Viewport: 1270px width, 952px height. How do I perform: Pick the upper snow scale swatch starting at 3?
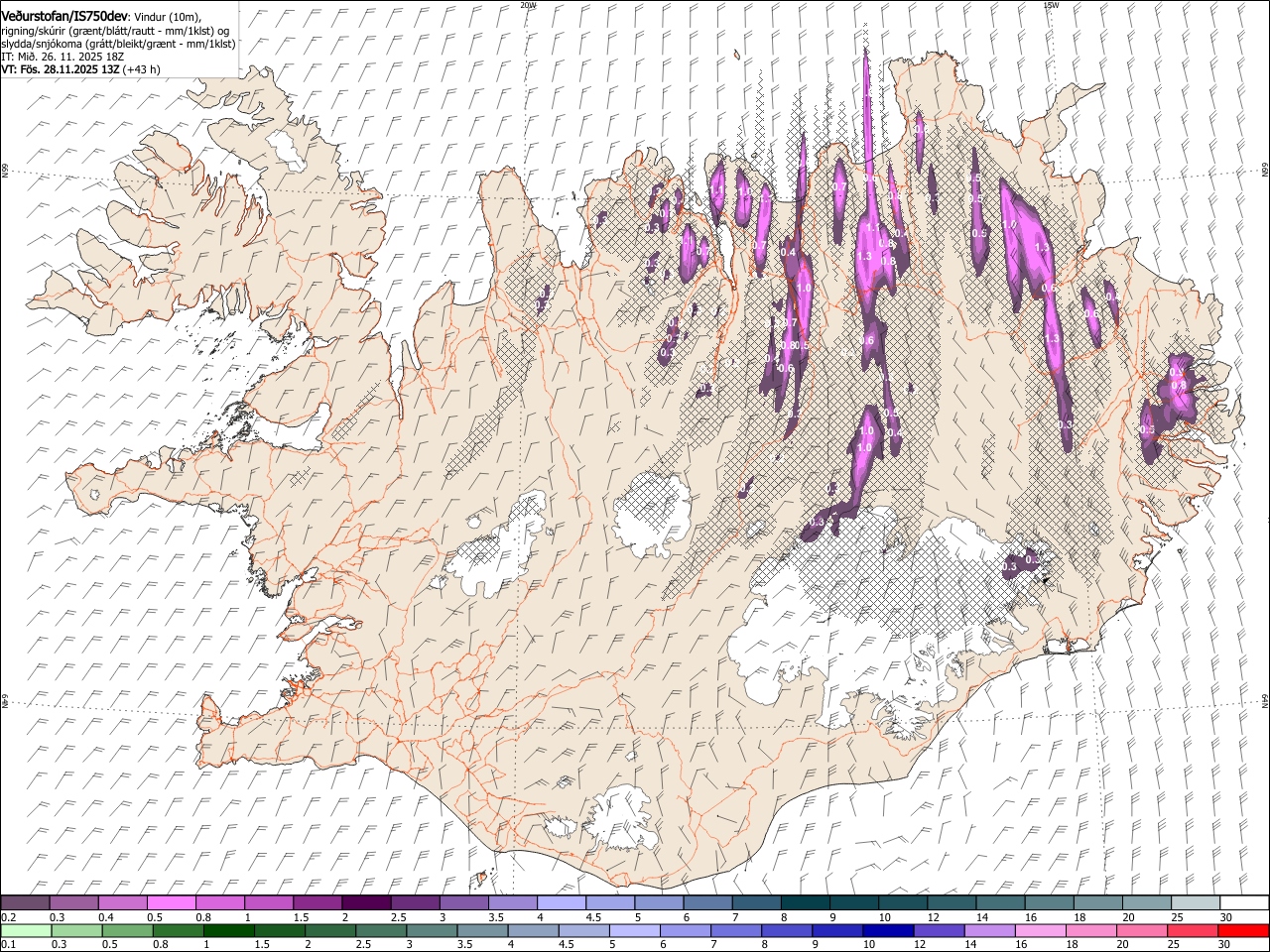pos(463,902)
